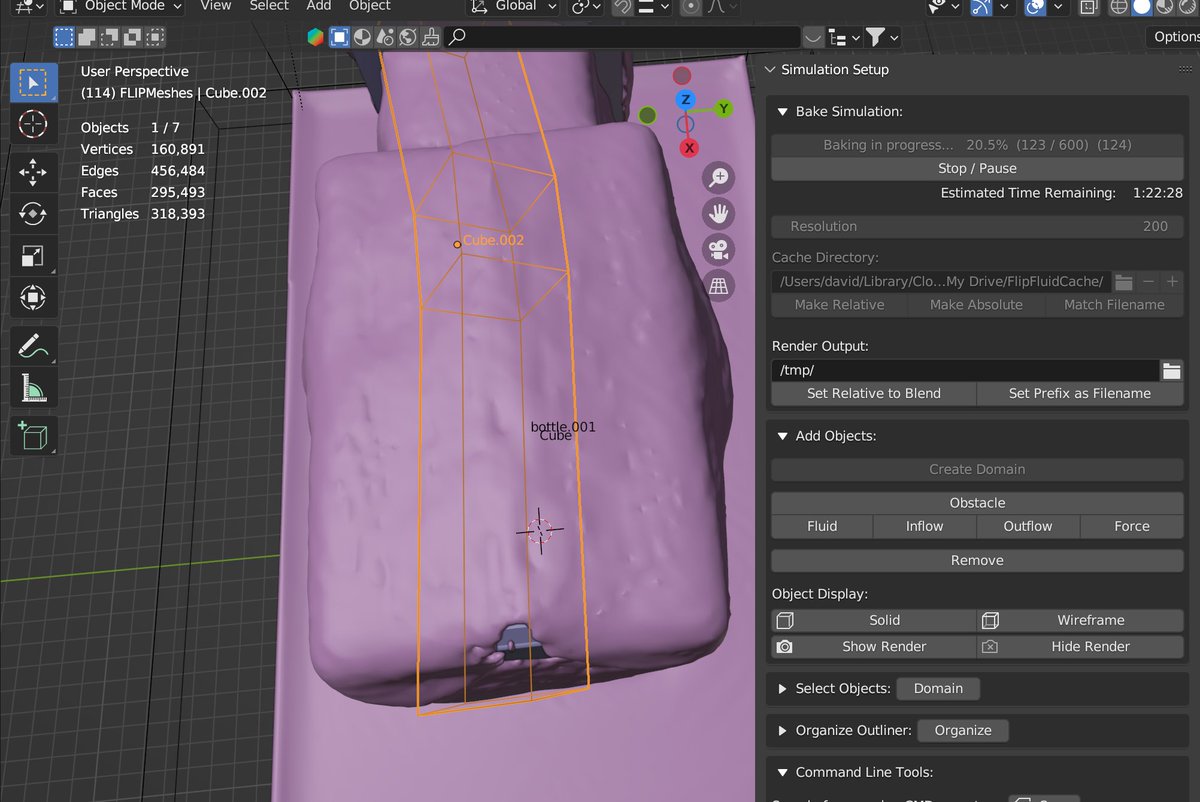1200x802 pixels.
Task: Open the Select menu
Action: tap(269, 6)
